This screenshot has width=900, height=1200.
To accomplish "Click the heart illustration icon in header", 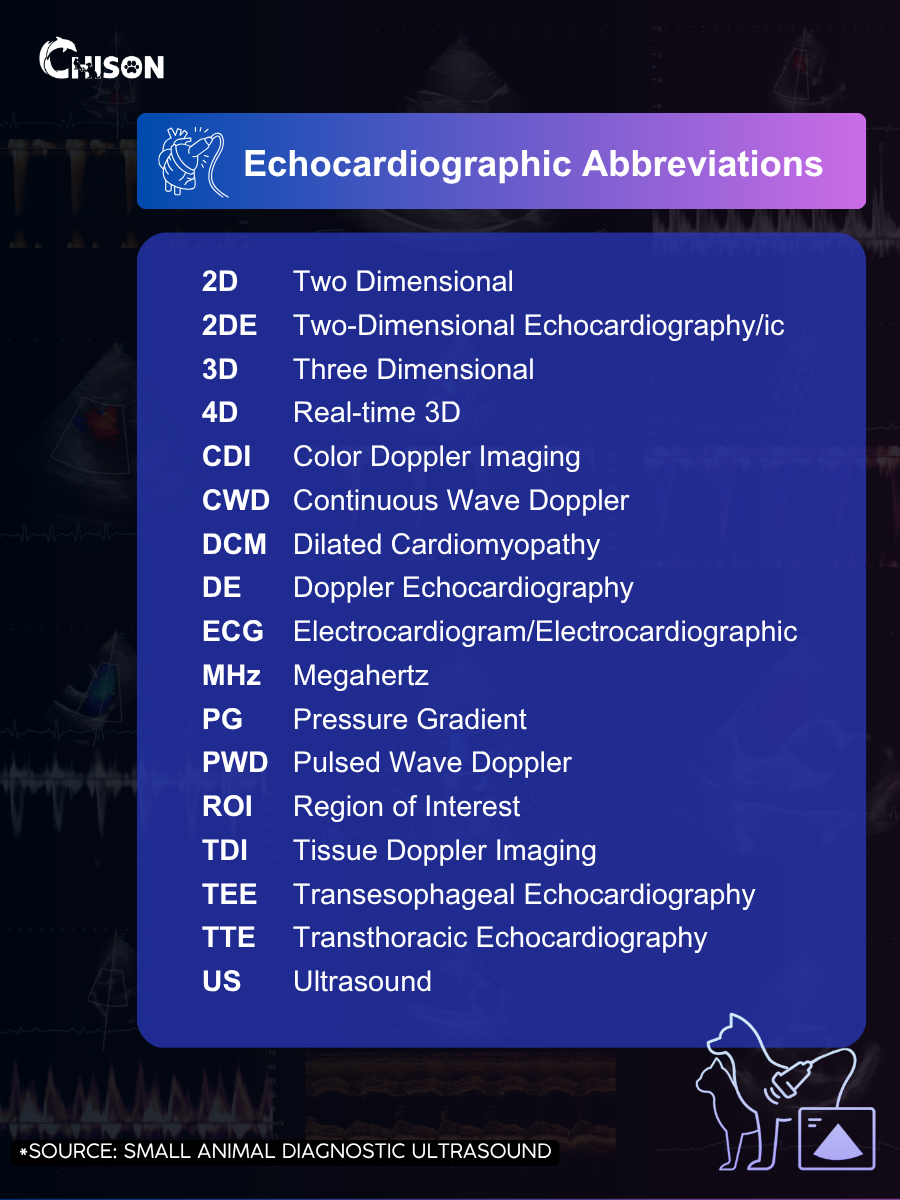I will tap(193, 161).
